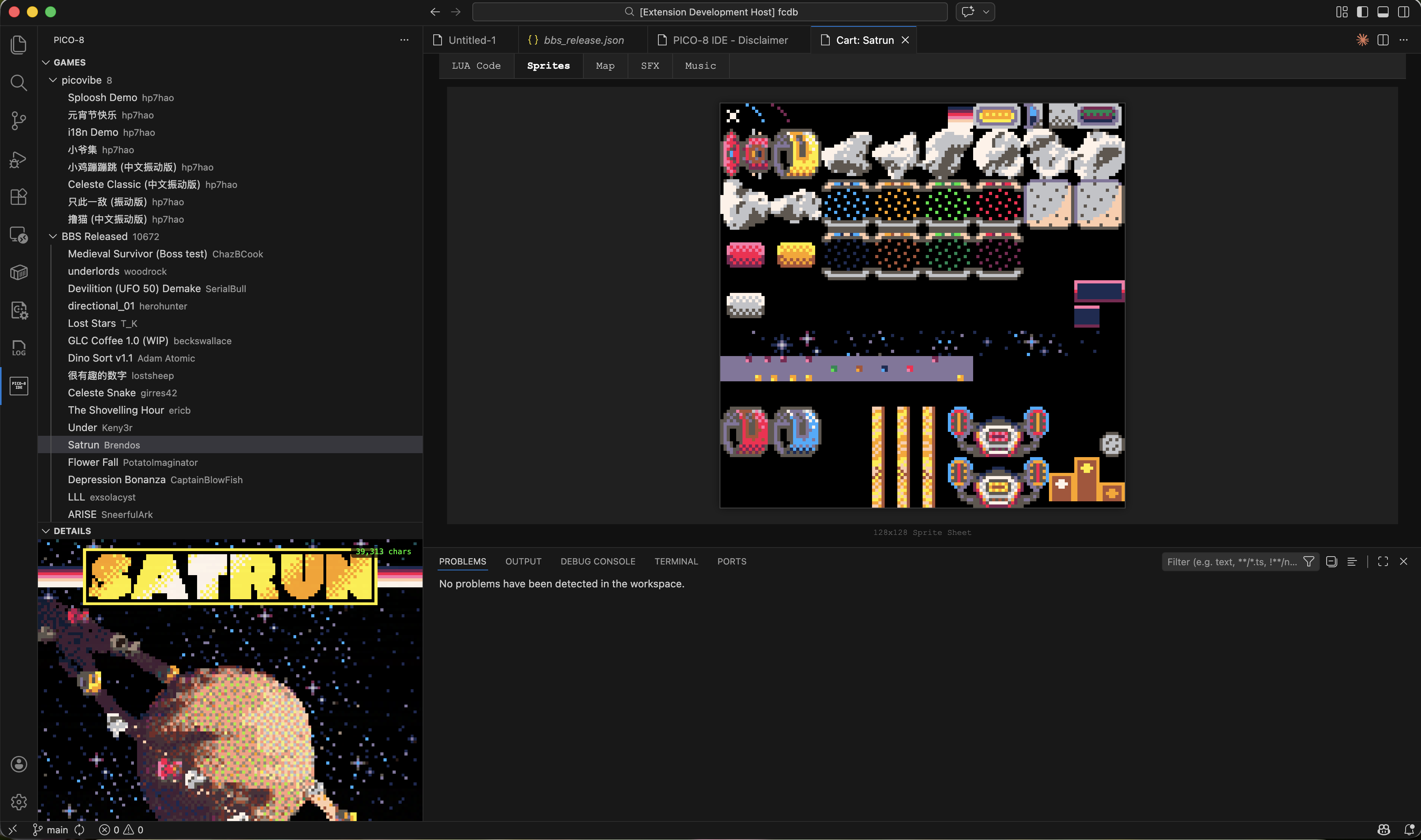The width and height of the screenshot is (1421, 840).
Task: Open the Manage gear at the bottom of the activity bar
Action: (x=19, y=801)
